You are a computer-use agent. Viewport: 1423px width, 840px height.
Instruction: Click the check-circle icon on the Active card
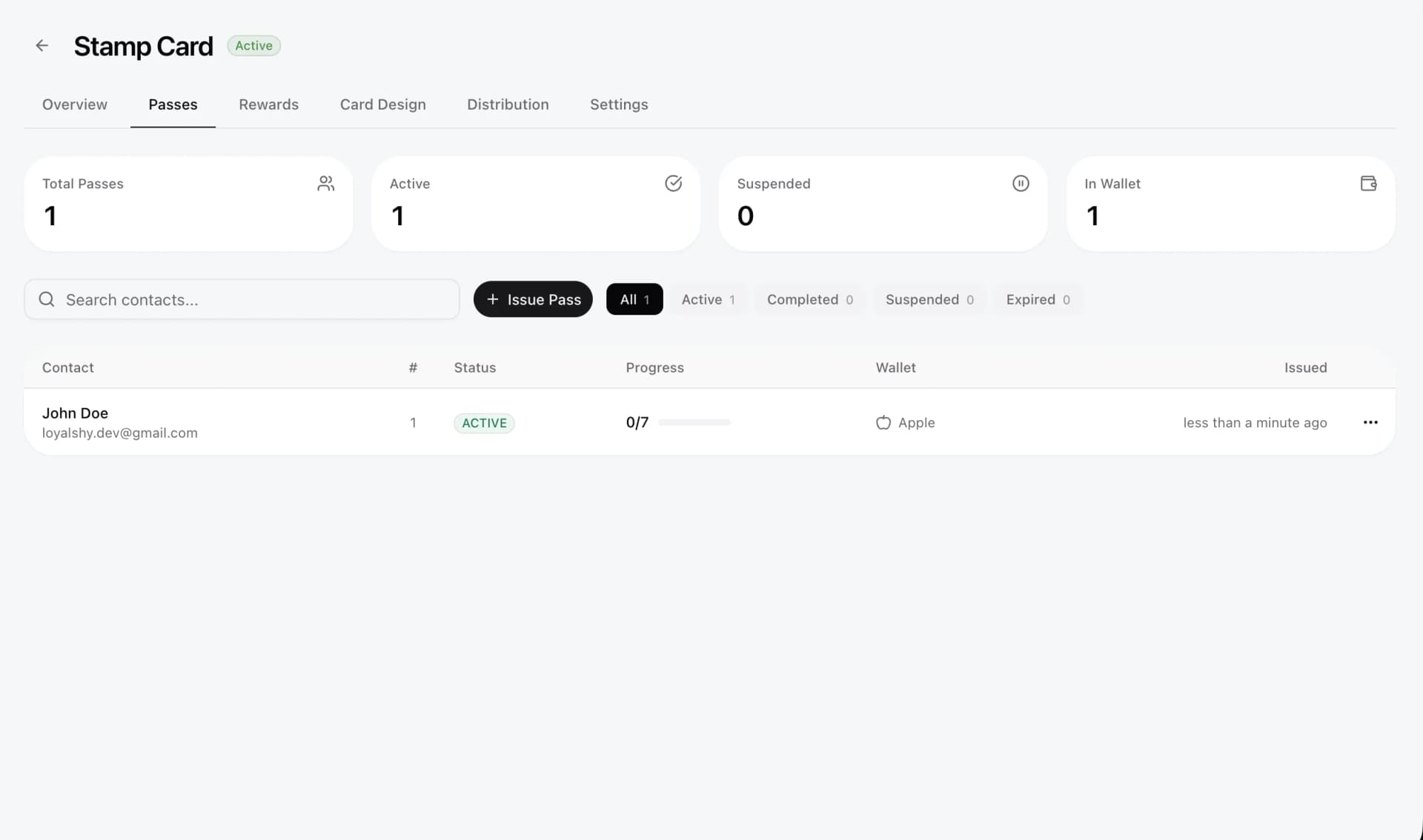tap(674, 183)
